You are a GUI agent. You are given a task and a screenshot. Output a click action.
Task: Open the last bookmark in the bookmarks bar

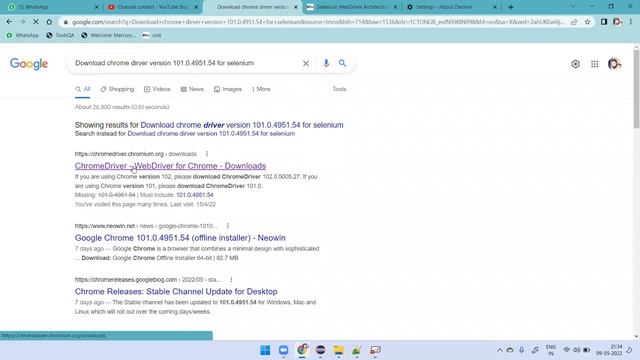pos(152,36)
